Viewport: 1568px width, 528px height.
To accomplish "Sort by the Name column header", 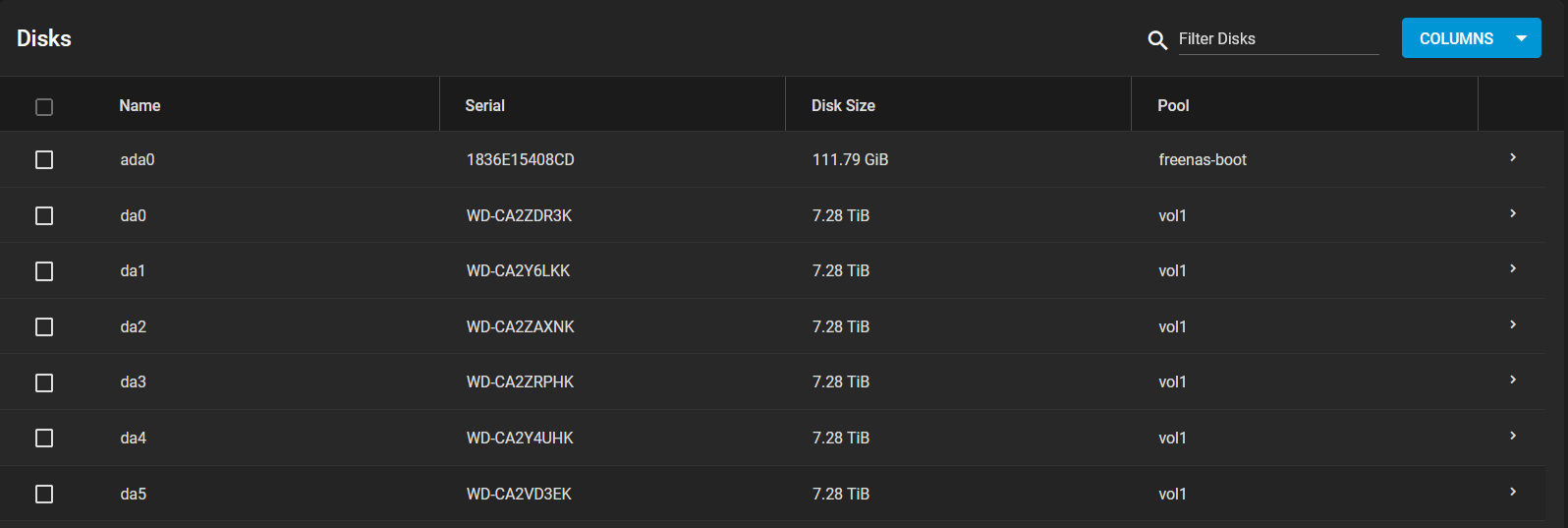I will point(140,105).
